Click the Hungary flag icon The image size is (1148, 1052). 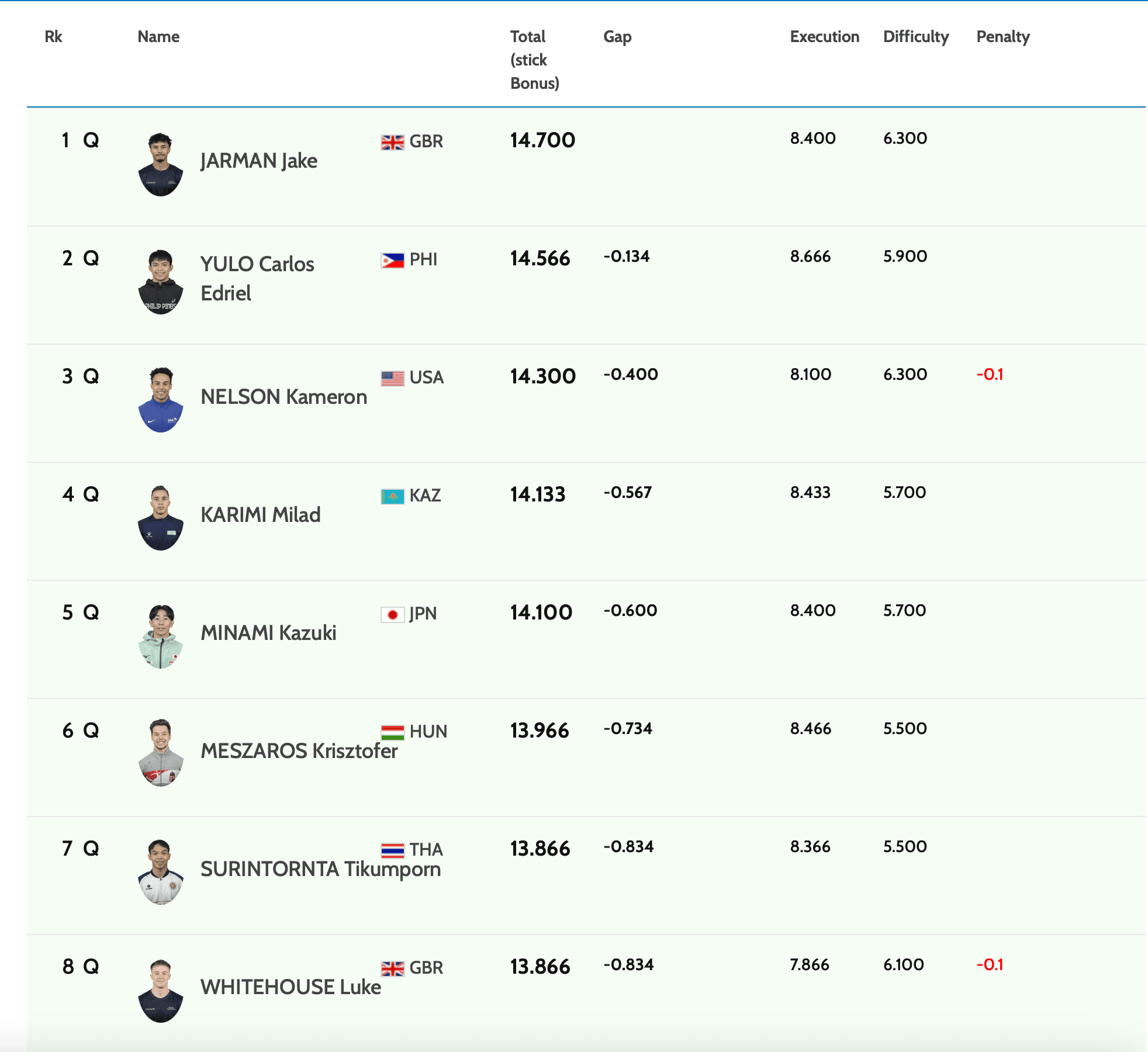392,732
